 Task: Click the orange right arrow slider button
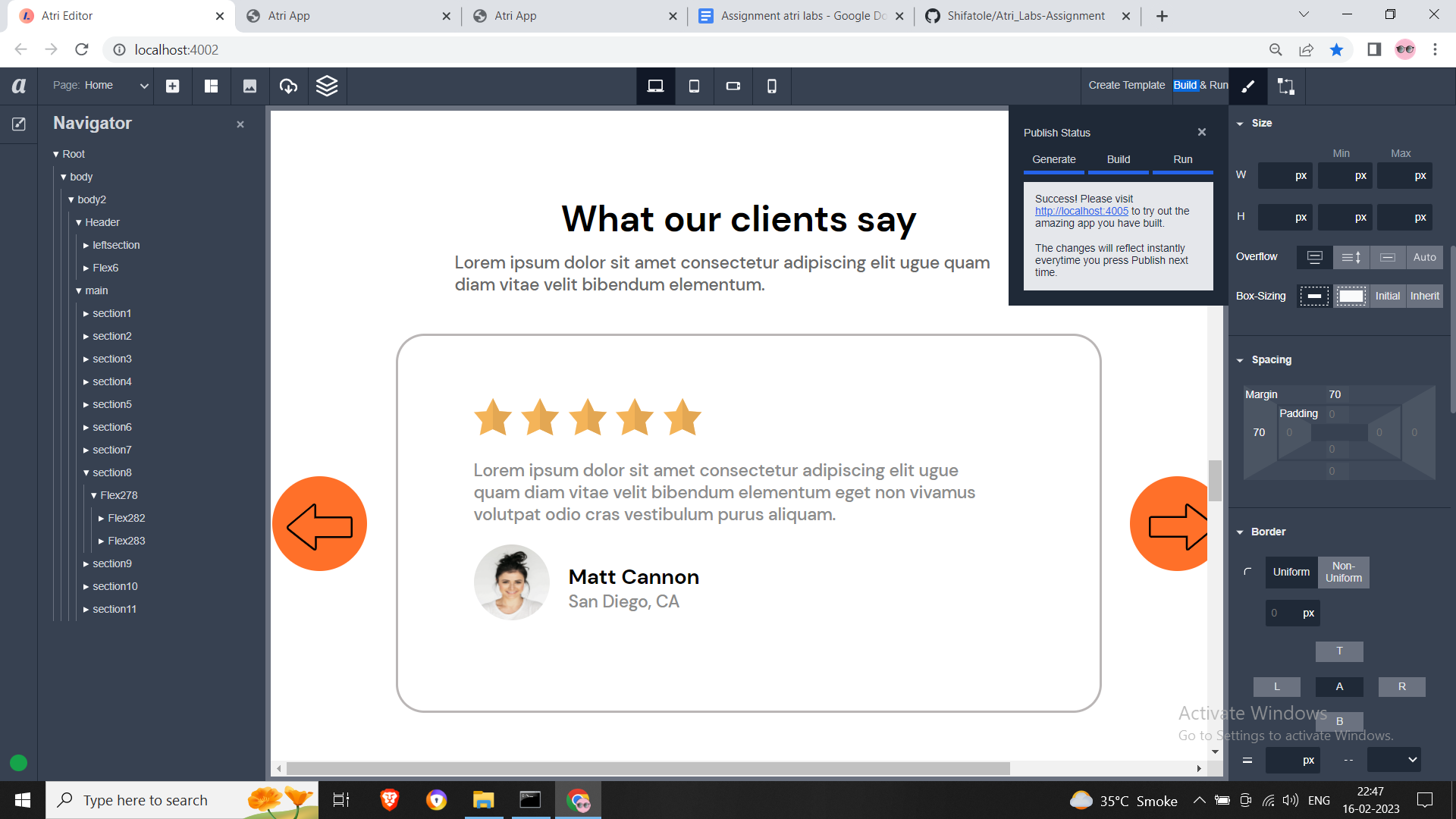(x=1172, y=524)
